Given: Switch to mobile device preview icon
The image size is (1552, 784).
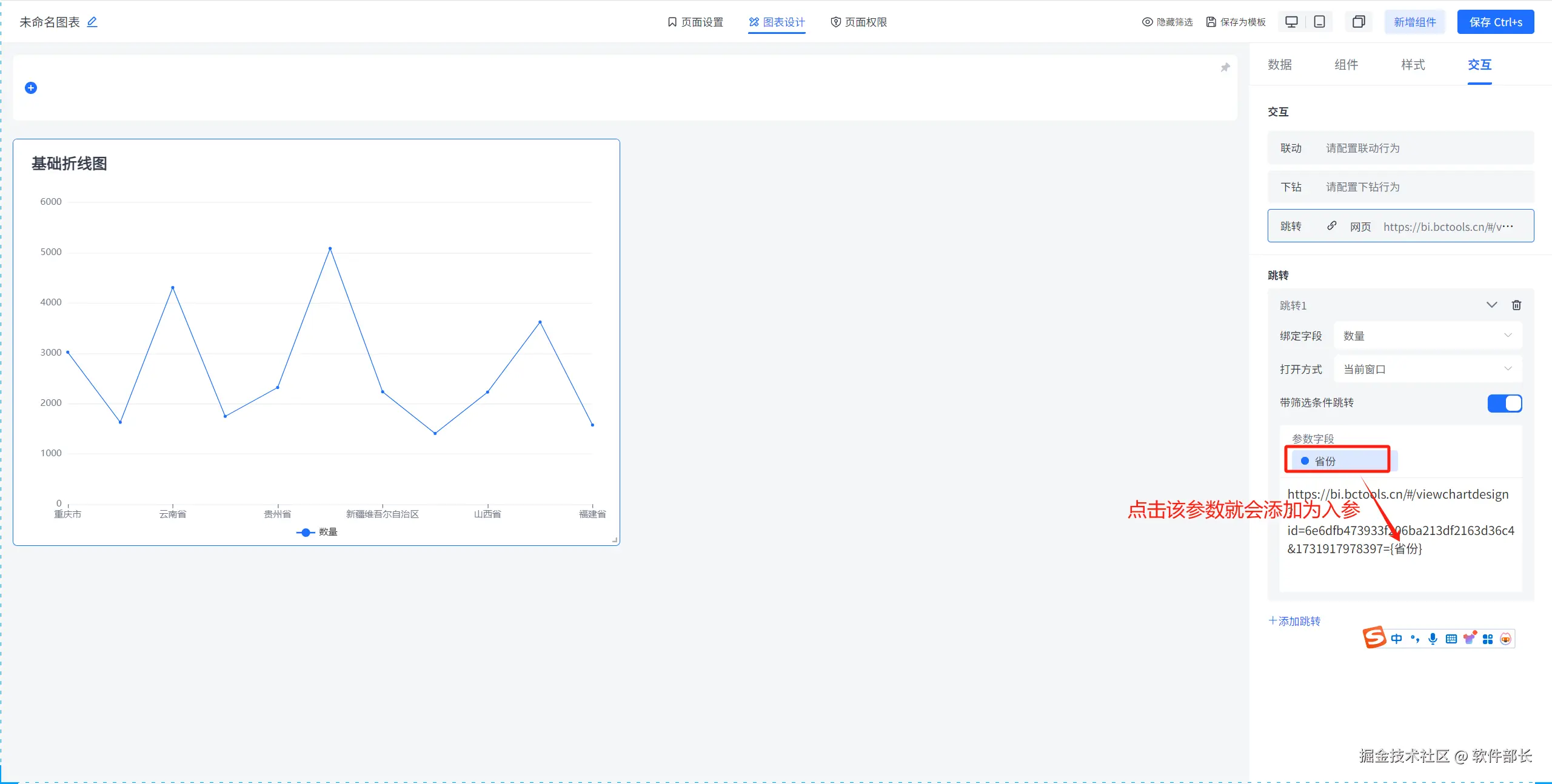Looking at the screenshot, I should [x=1319, y=22].
